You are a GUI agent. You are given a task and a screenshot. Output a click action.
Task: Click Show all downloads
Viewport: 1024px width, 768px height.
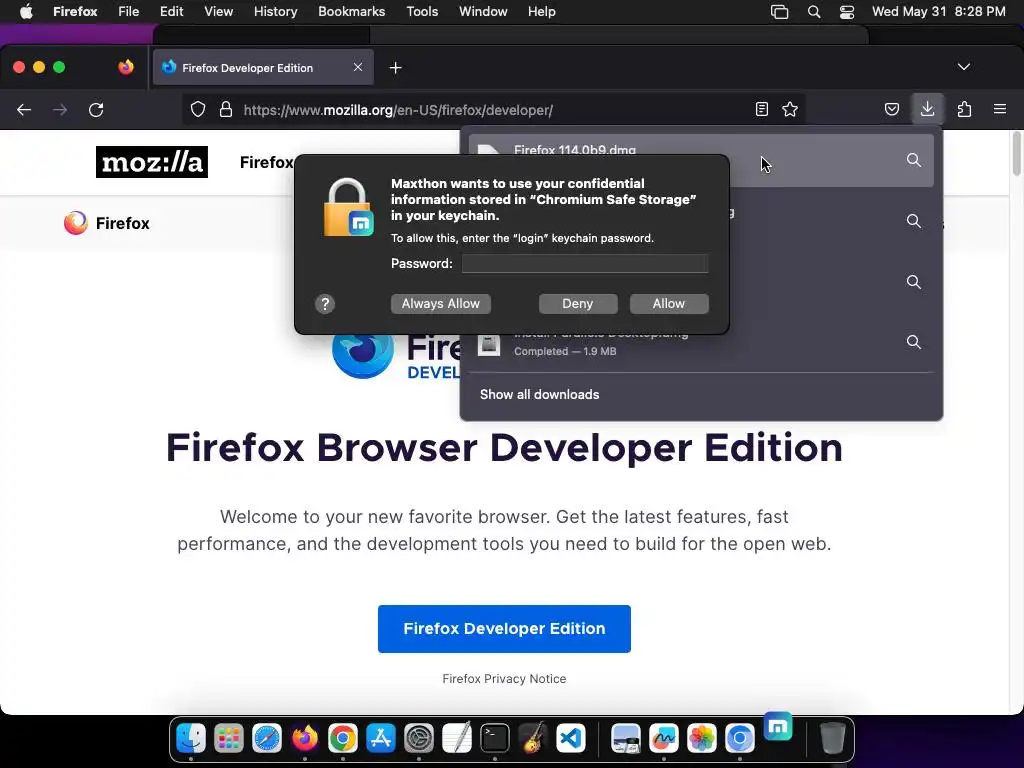tap(539, 394)
